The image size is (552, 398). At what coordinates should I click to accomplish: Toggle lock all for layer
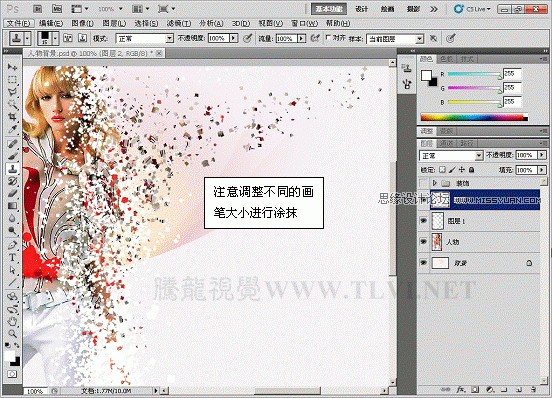point(471,170)
